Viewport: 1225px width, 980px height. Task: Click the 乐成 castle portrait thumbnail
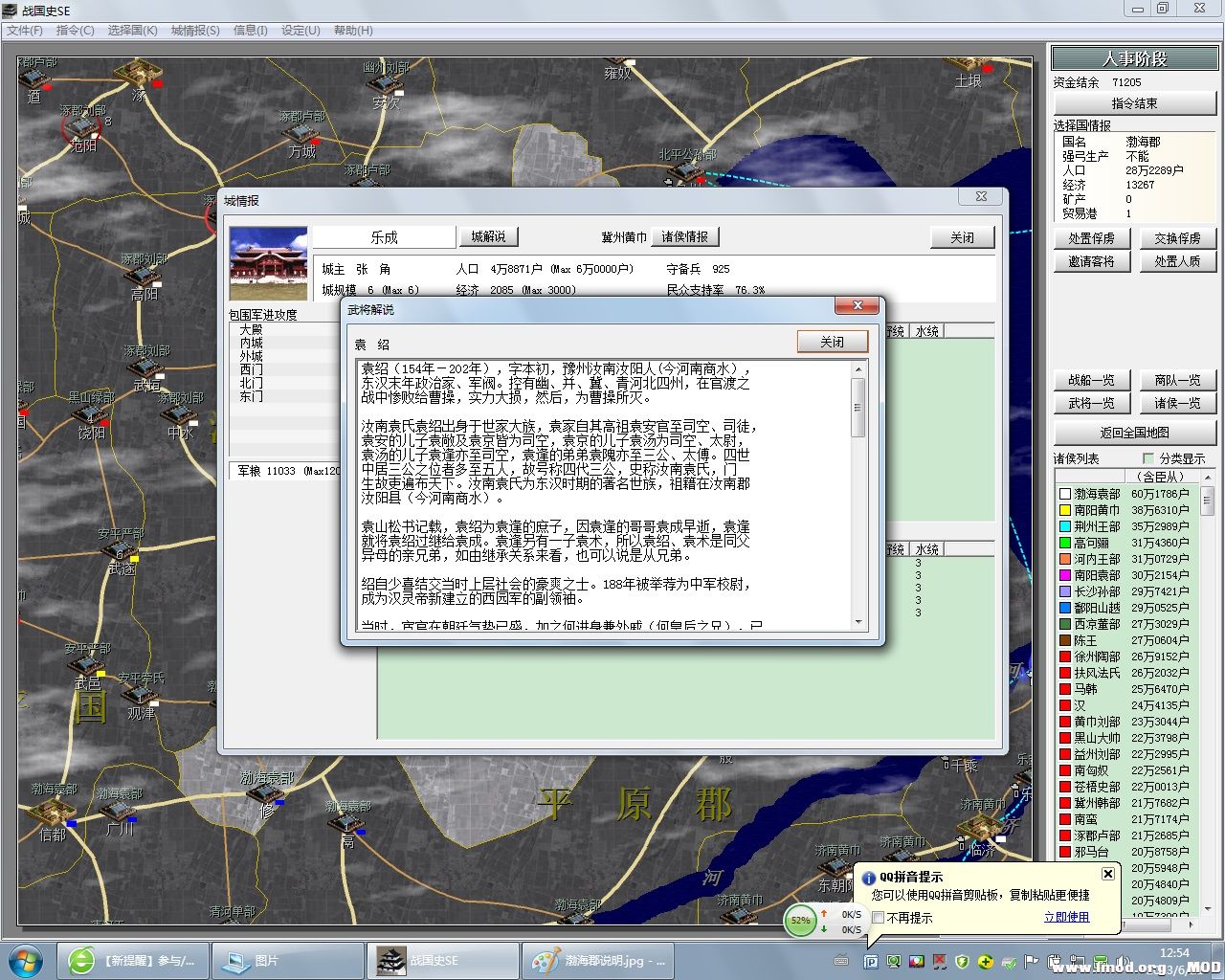click(269, 263)
